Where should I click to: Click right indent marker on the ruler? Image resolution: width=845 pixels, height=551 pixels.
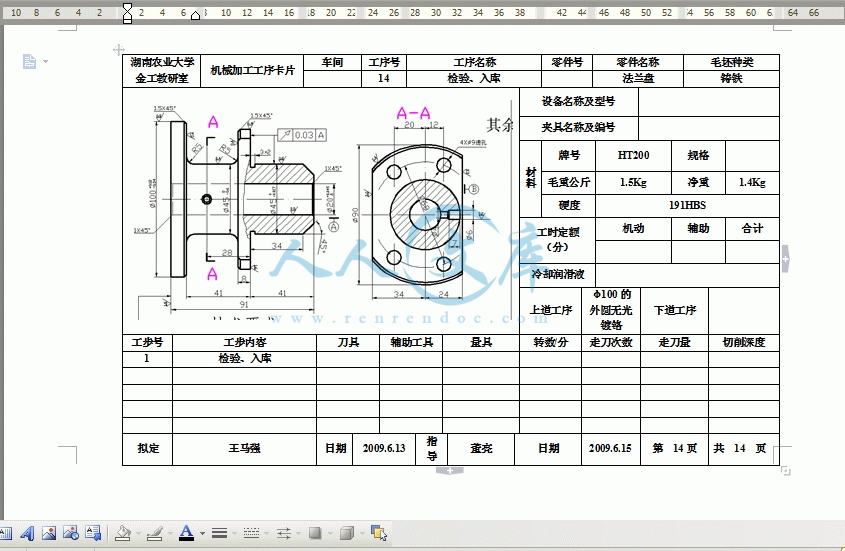pos(196,16)
